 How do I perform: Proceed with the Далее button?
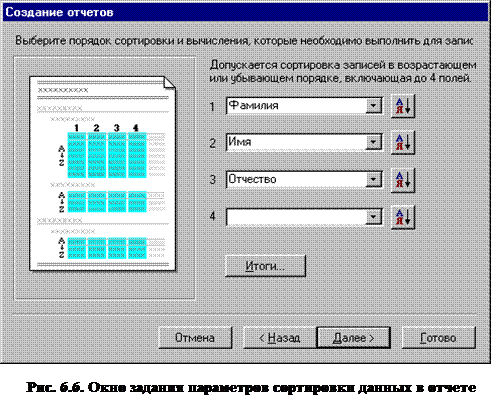tap(353, 338)
